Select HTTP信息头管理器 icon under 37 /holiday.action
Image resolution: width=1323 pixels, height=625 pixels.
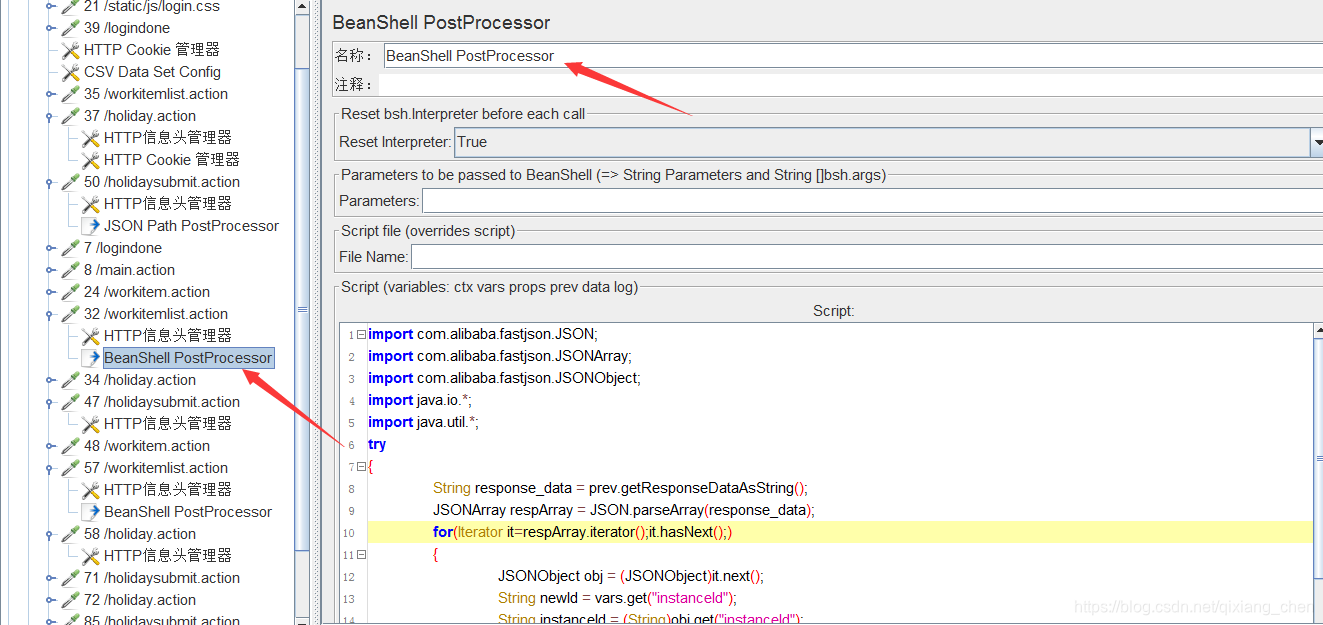point(90,138)
